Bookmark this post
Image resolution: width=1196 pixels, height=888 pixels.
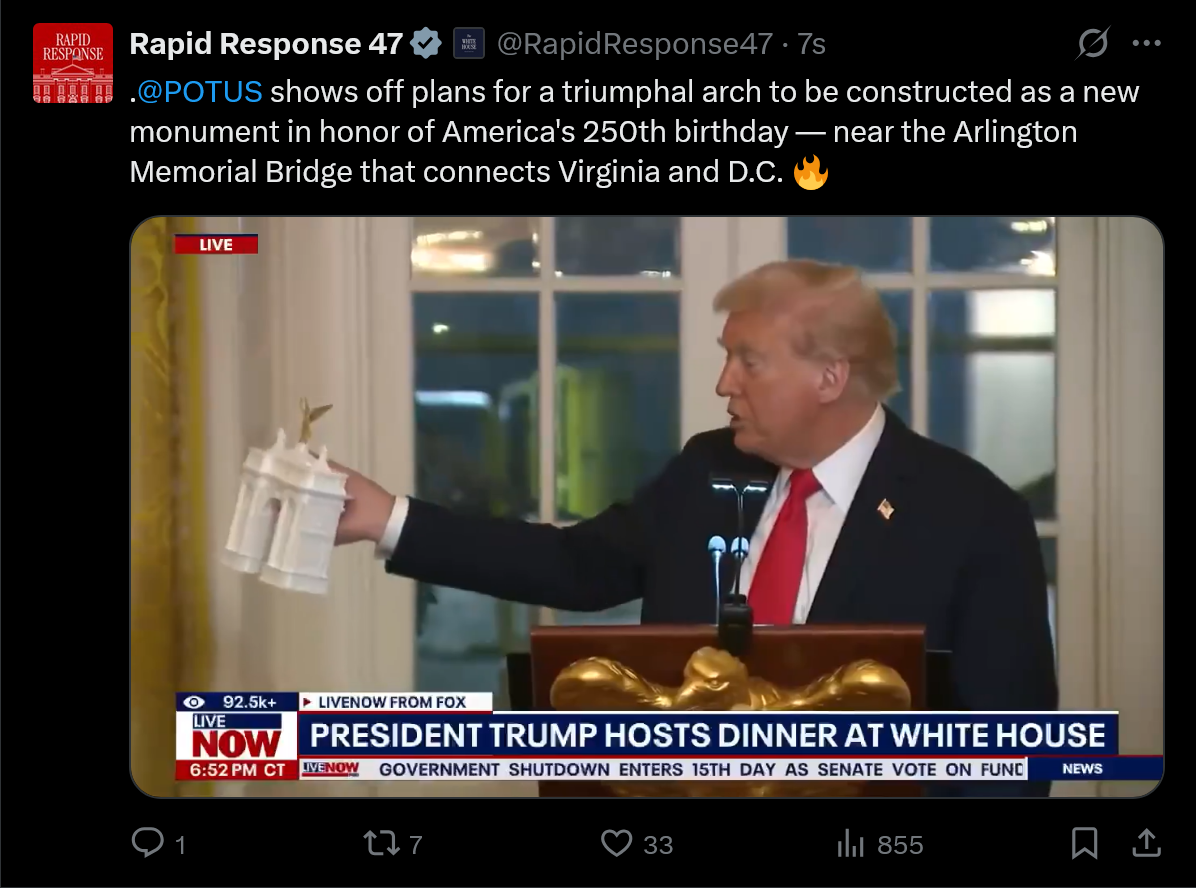tap(1085, 843)
